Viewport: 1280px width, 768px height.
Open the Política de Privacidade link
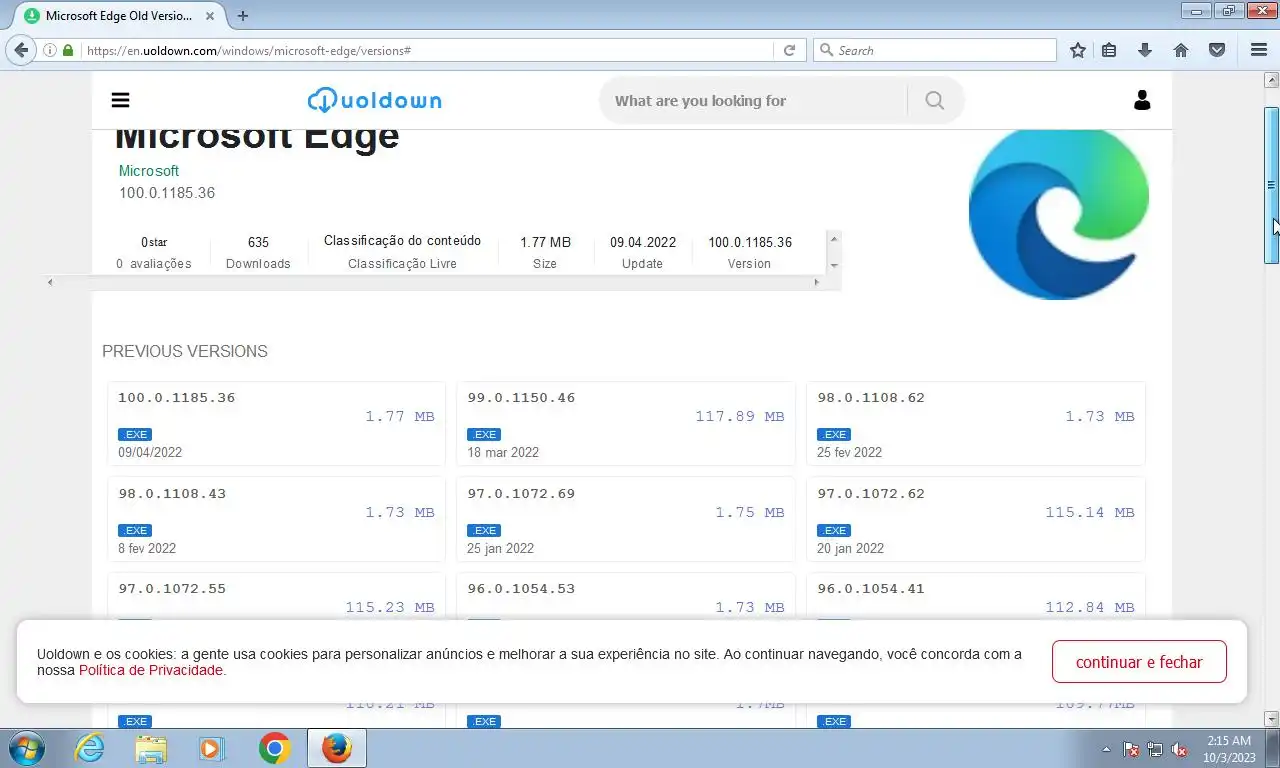pos(151,670)
